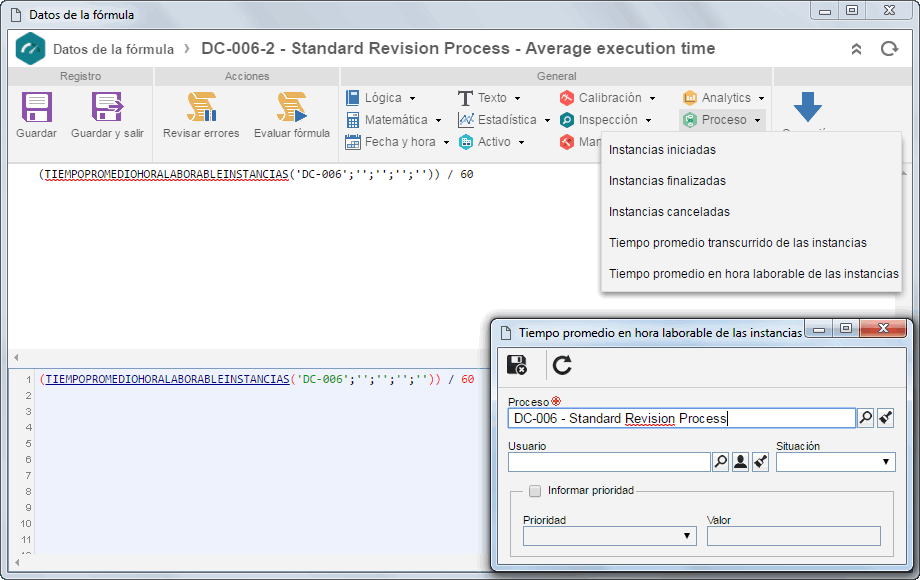Screen dimensions: 920x580
Task: Click the SoftExpert teal logo icon
Action: [31, 49]
